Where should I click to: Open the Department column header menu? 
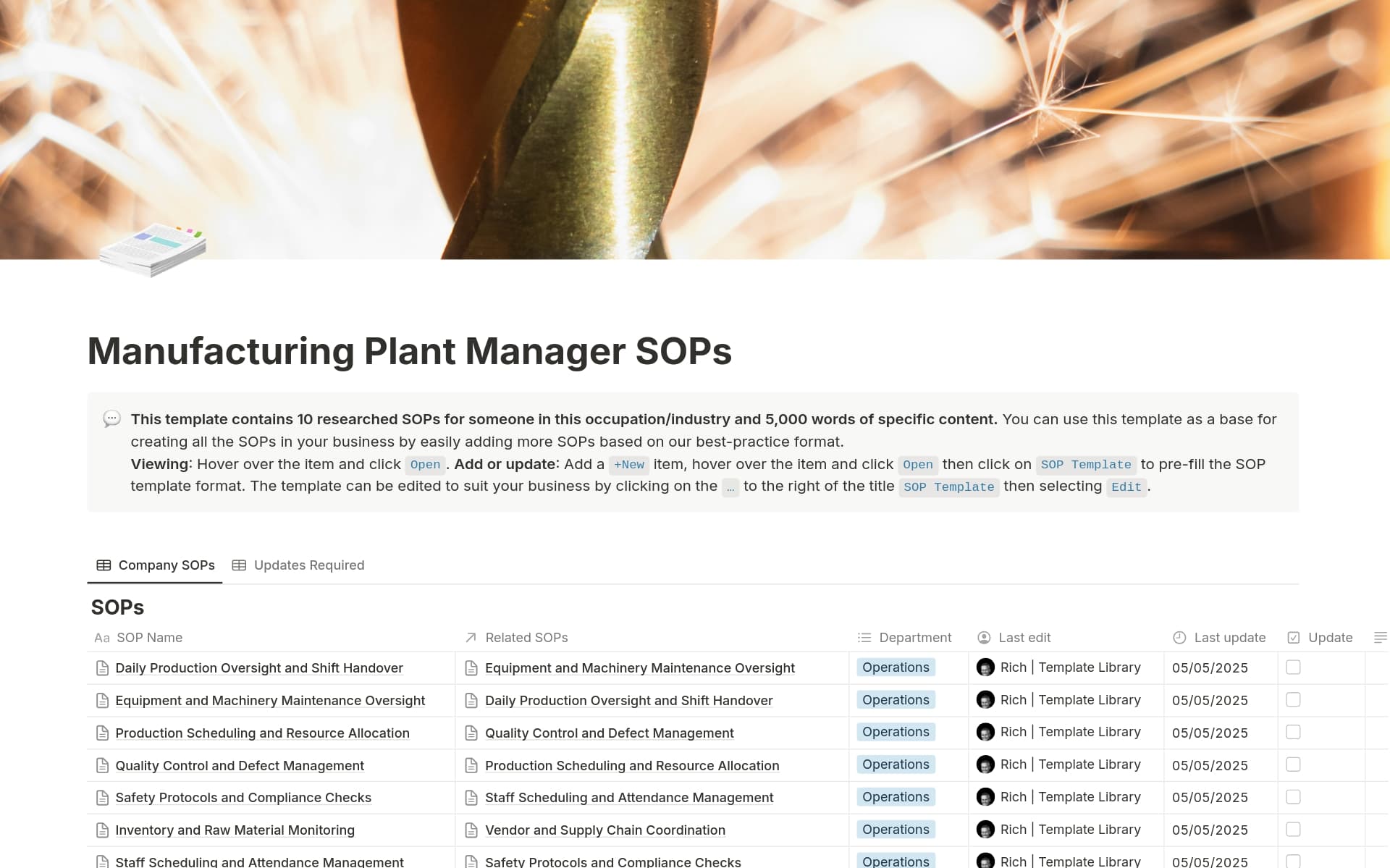(914, 638)
